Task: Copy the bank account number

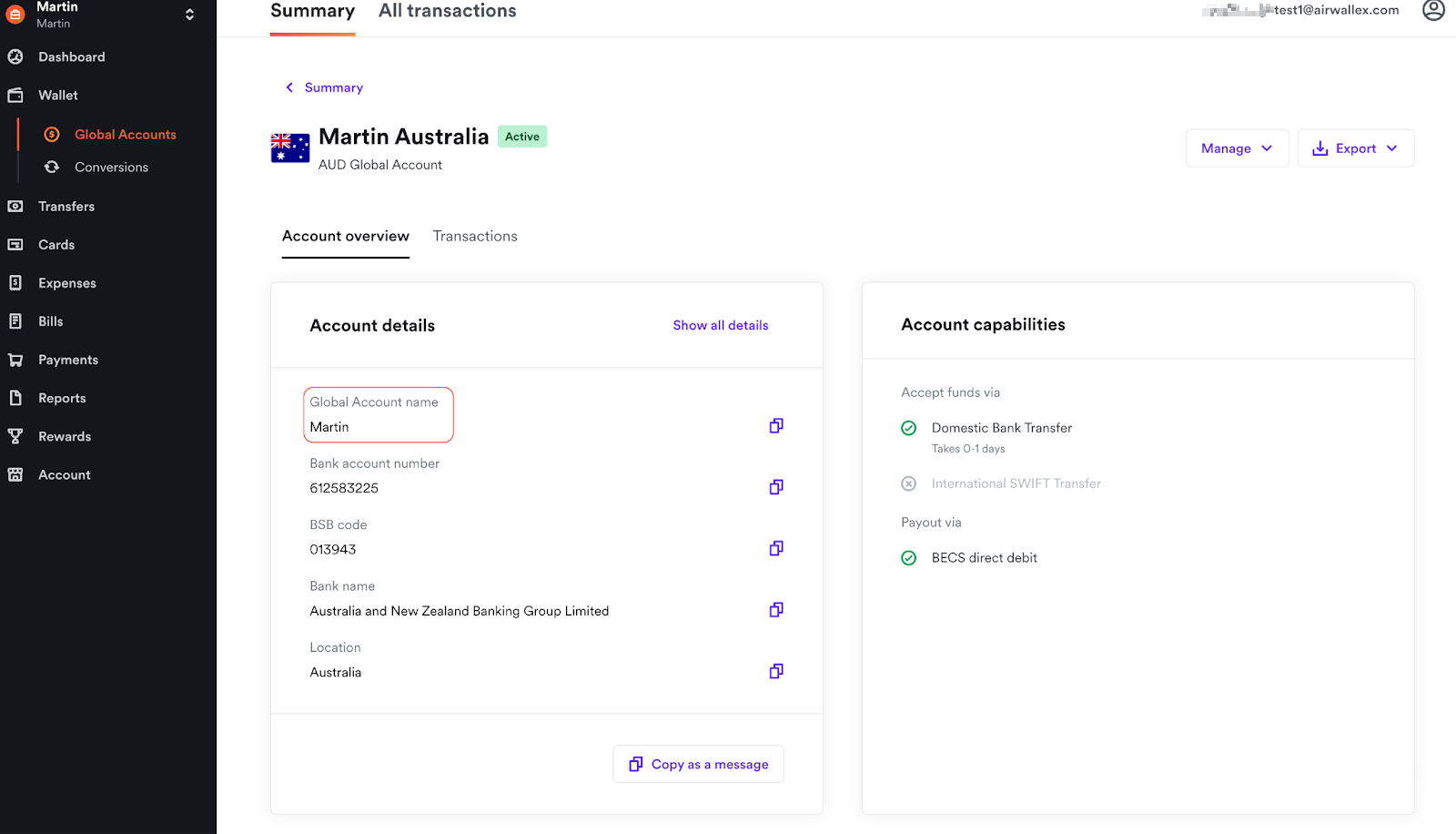Action: pyautogui.click(x=776, y=487)
